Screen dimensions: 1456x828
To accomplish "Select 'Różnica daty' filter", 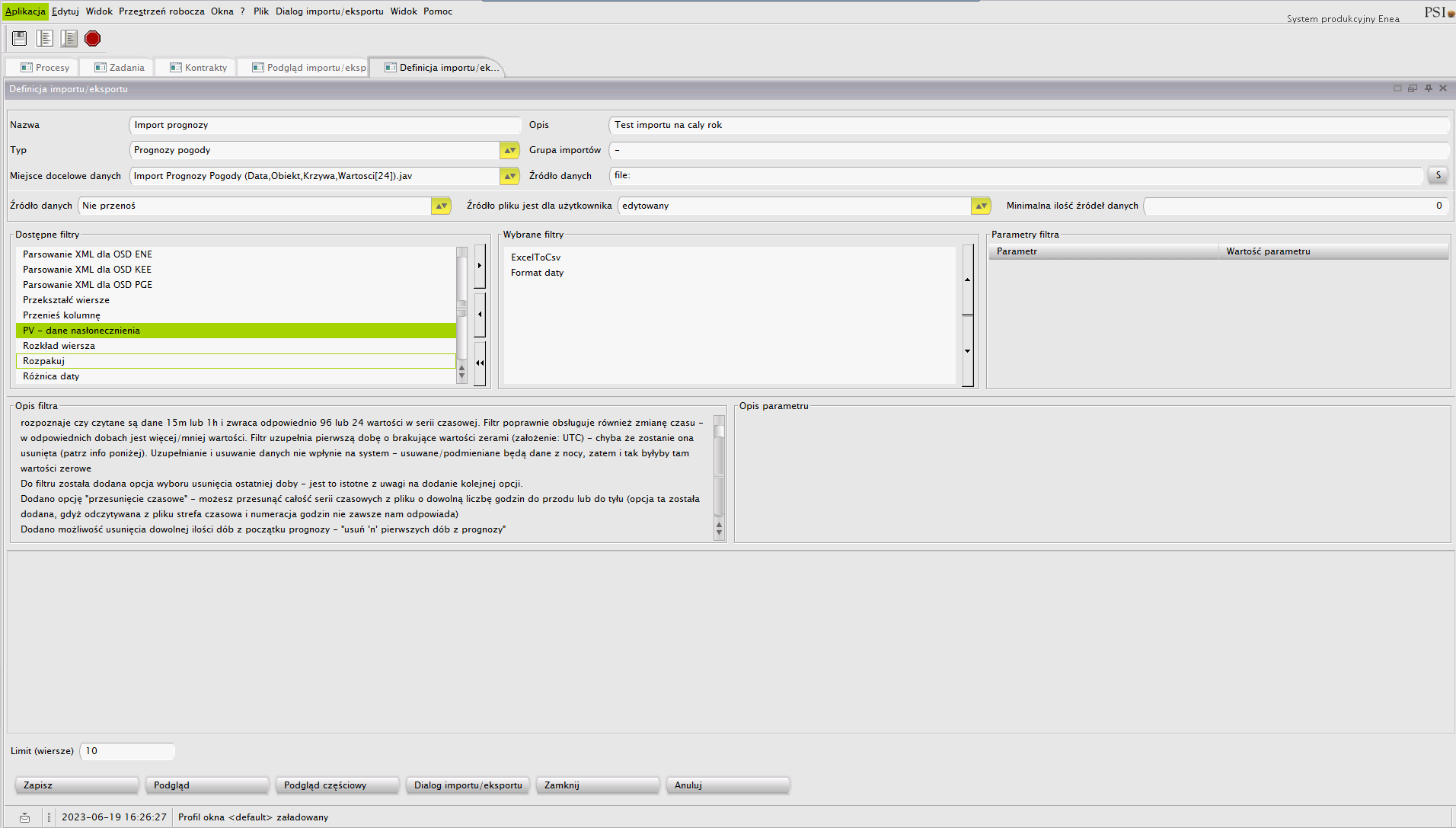I will click(236, 376).
